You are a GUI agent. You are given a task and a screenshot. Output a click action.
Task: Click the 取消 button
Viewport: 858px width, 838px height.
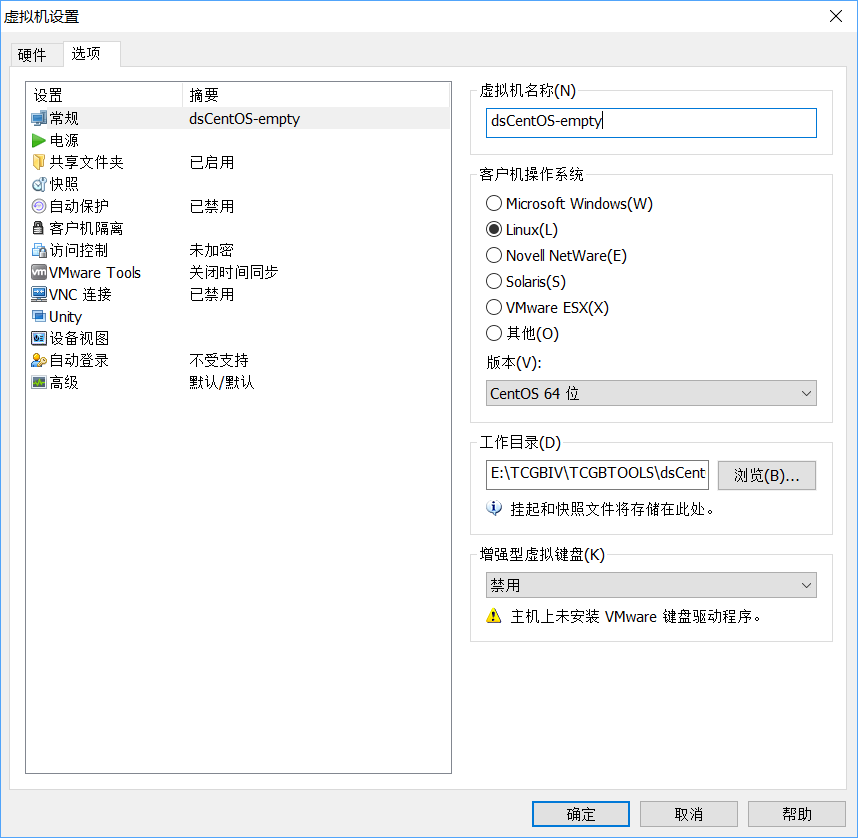[x=688, y=814]
